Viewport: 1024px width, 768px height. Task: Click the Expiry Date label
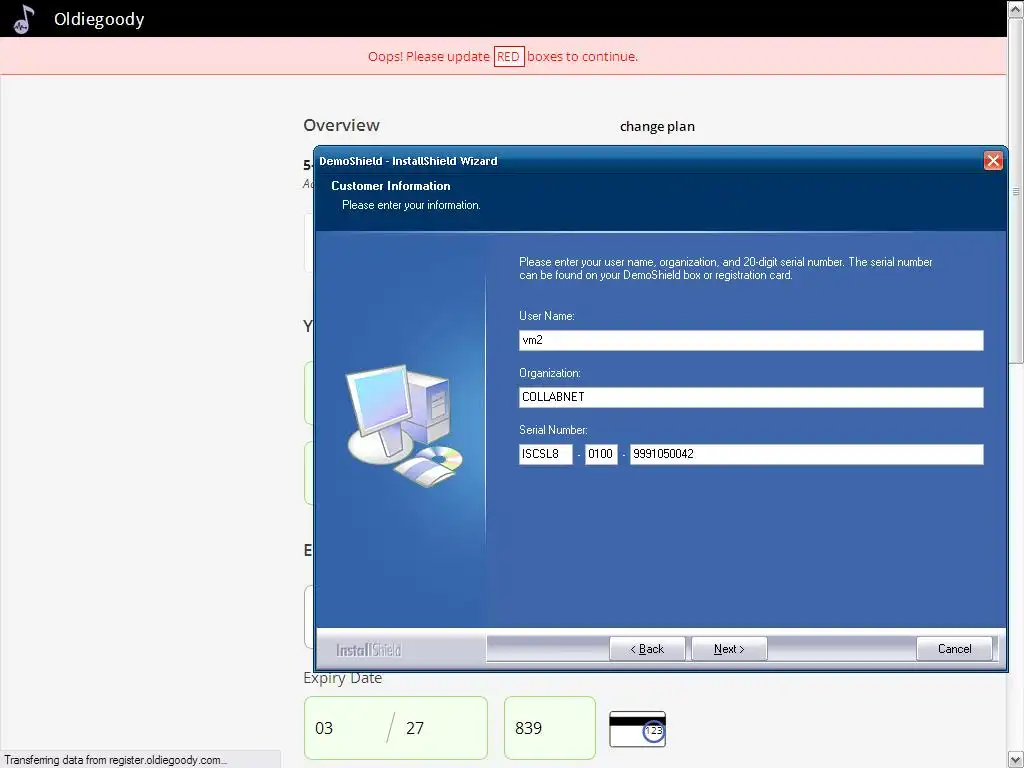[x=342, y=678]
